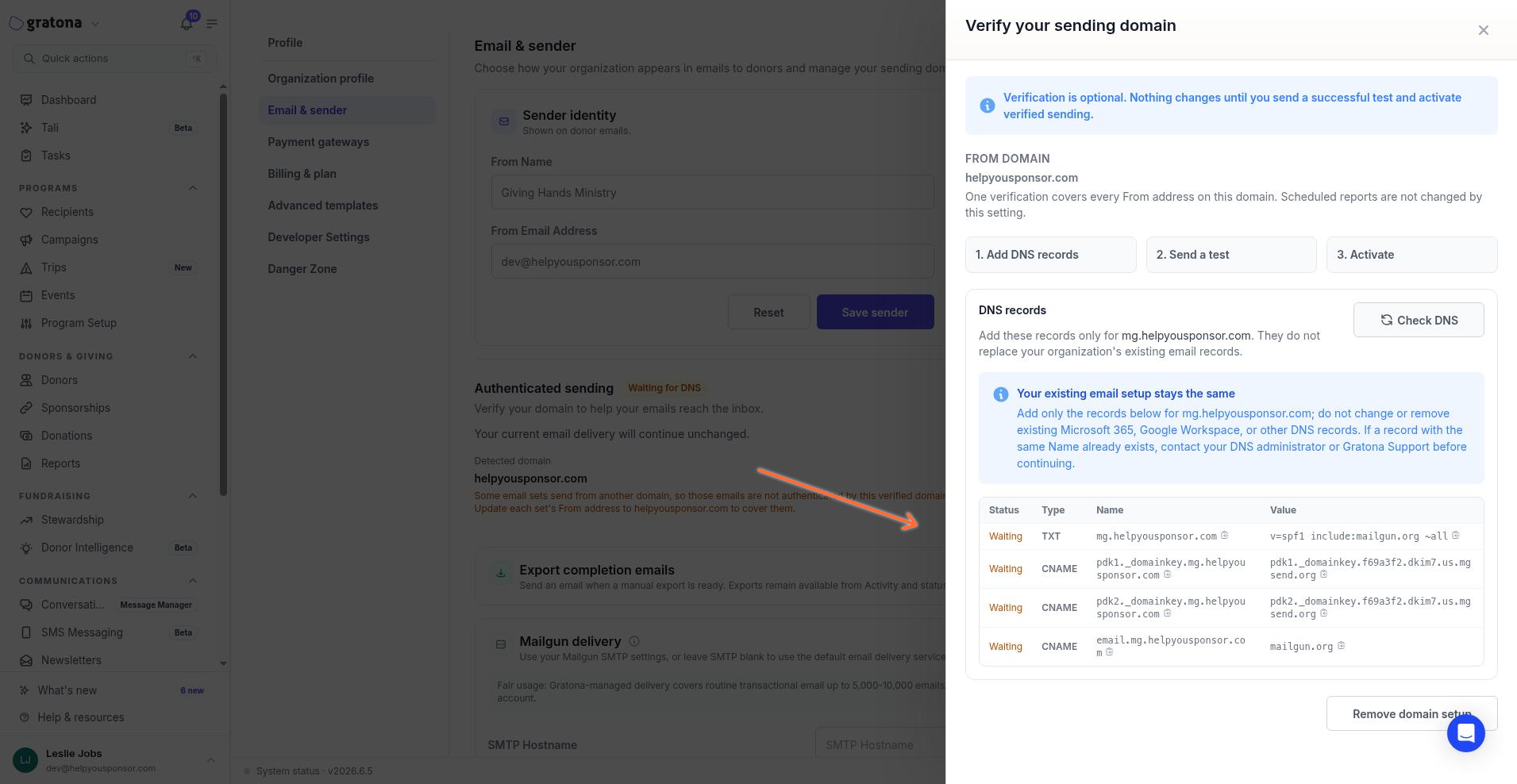Screen dimensions: 1517x784
Task: Click the info icon beside Mailgun delivery
Action: (x=634, y=641)
